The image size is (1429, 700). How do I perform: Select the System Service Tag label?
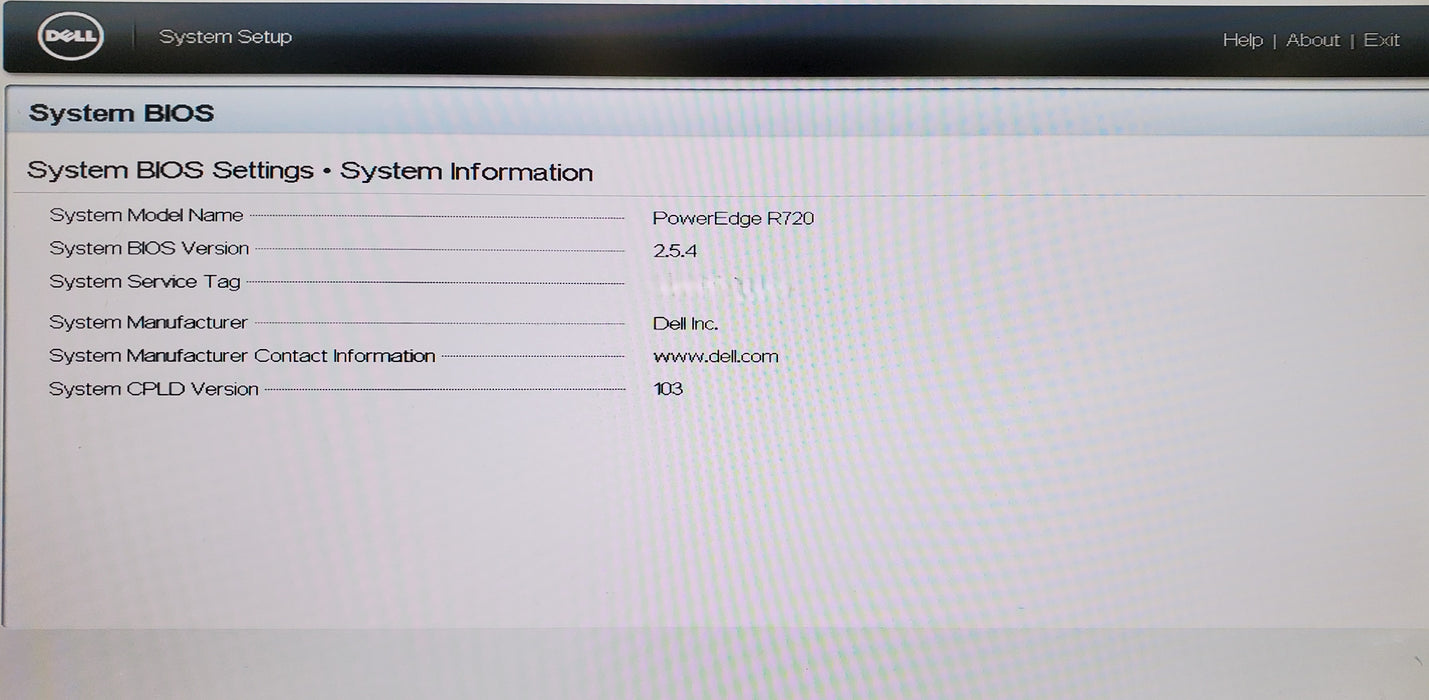tap(145, 281)
